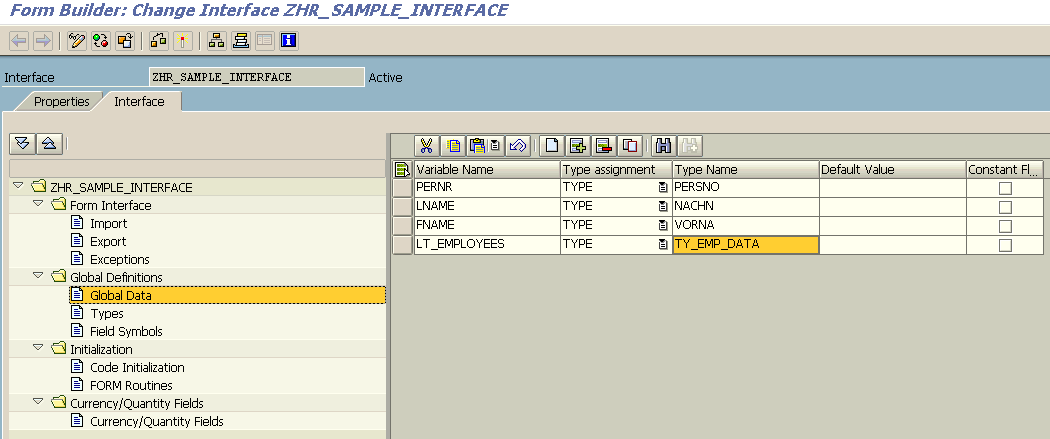Viewport: 1050px width, 439px height.
Task: Click the Find binoculars icon
Action: pos(662,146)
